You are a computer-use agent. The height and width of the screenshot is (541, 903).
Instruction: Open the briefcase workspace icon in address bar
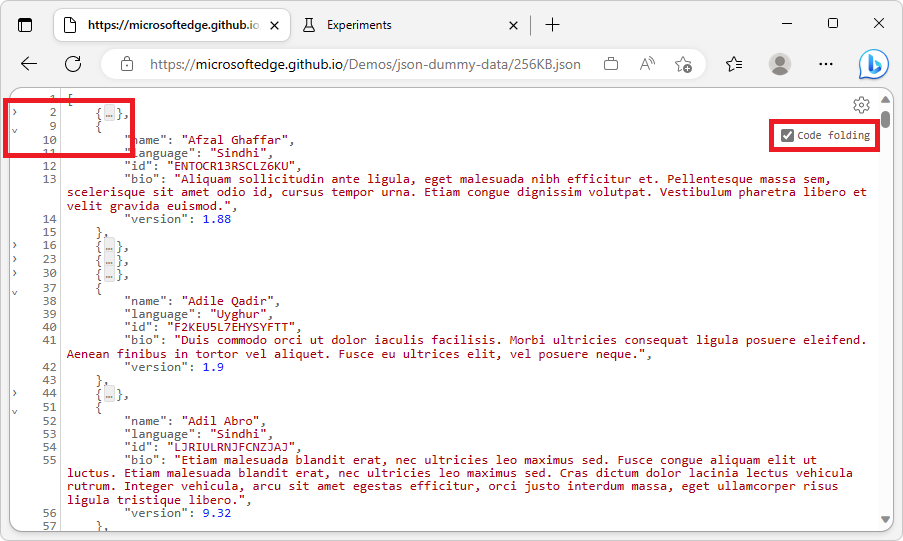coord(611,64)
